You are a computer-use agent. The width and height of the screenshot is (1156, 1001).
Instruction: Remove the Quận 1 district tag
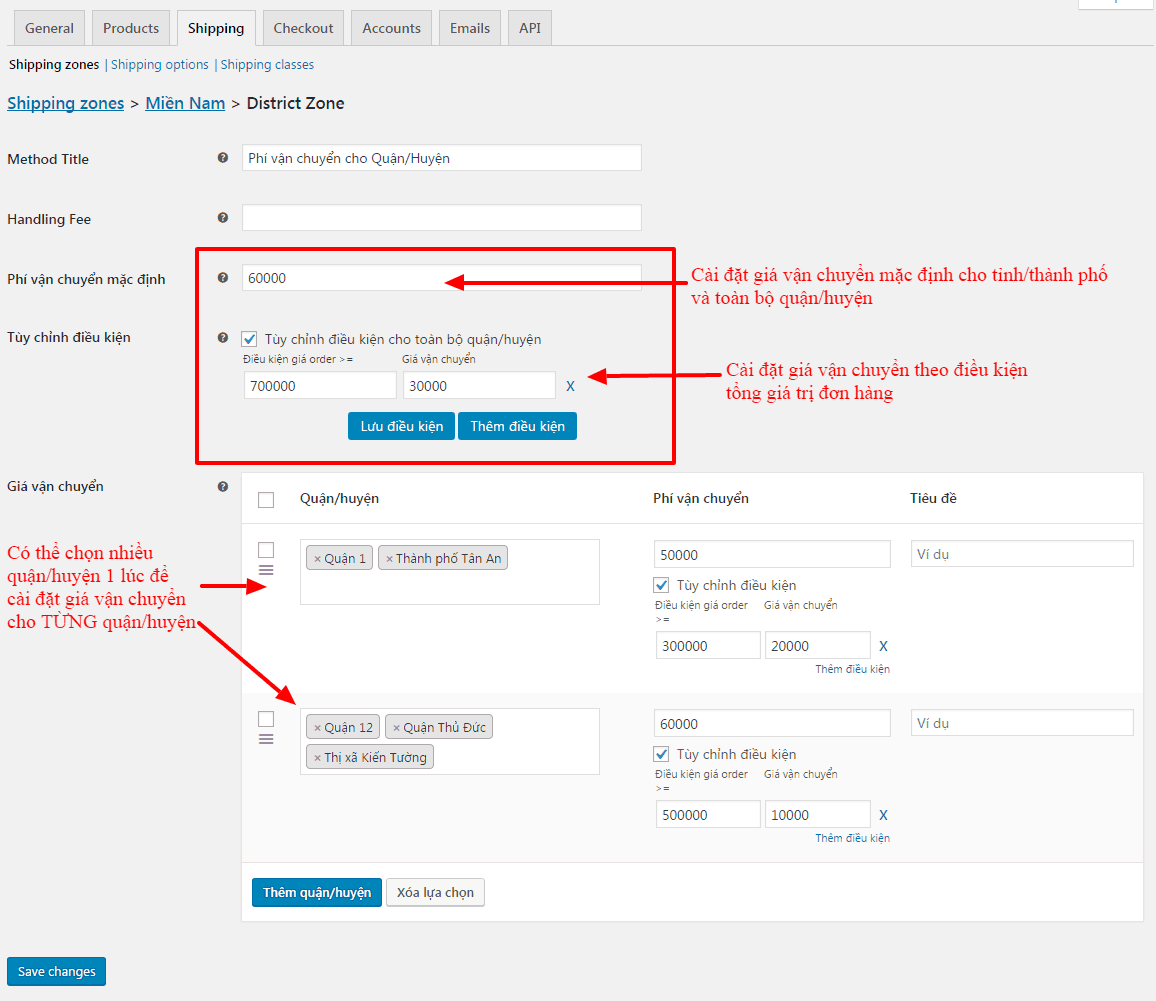point(318,558)
